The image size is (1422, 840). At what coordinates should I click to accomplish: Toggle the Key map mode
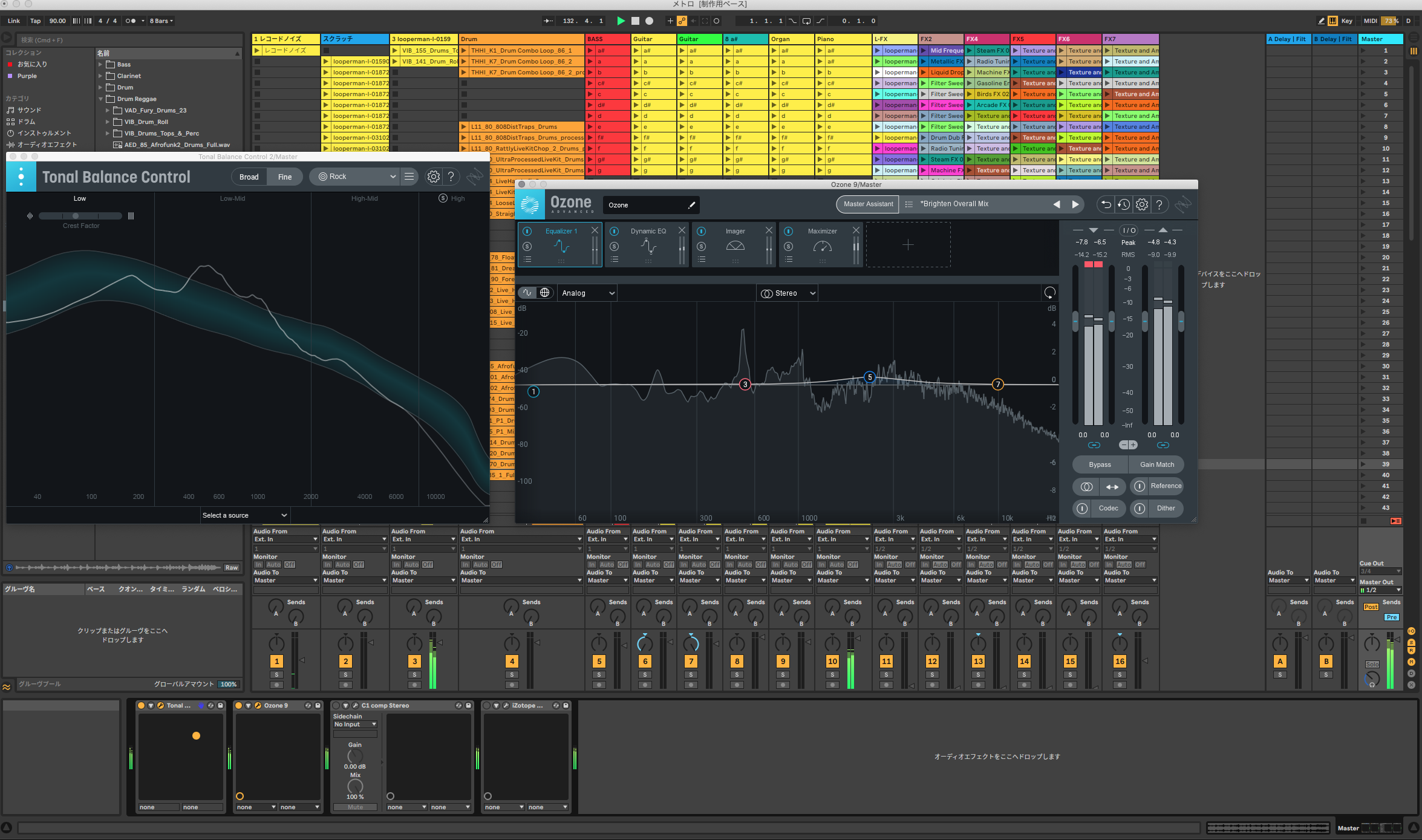1346,21
